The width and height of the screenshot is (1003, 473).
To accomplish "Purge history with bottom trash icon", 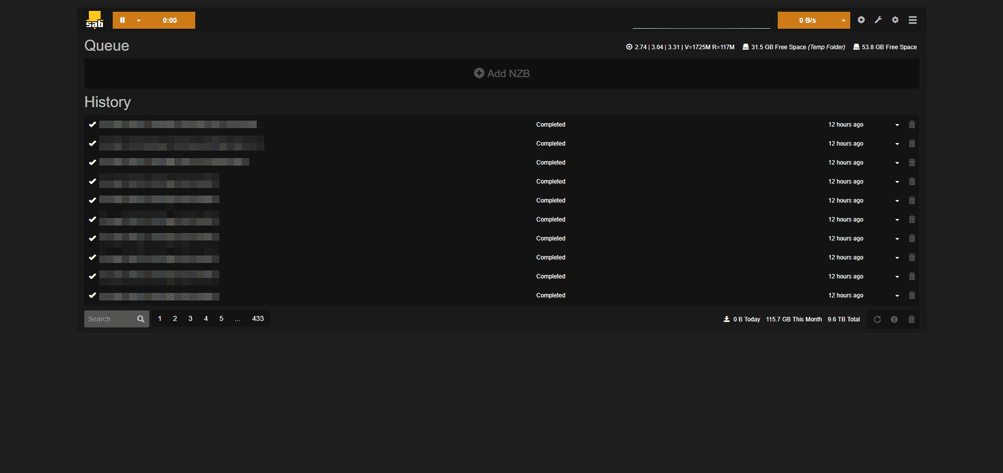I will [911, 320].
